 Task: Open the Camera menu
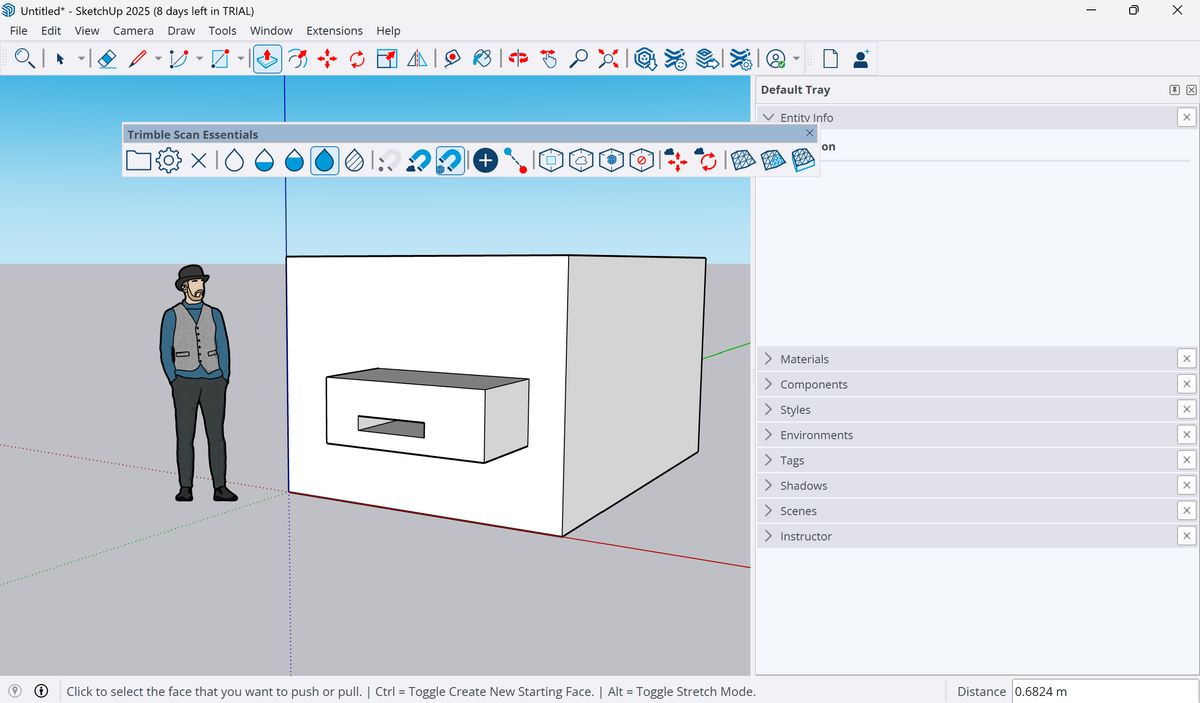point(133,31)
